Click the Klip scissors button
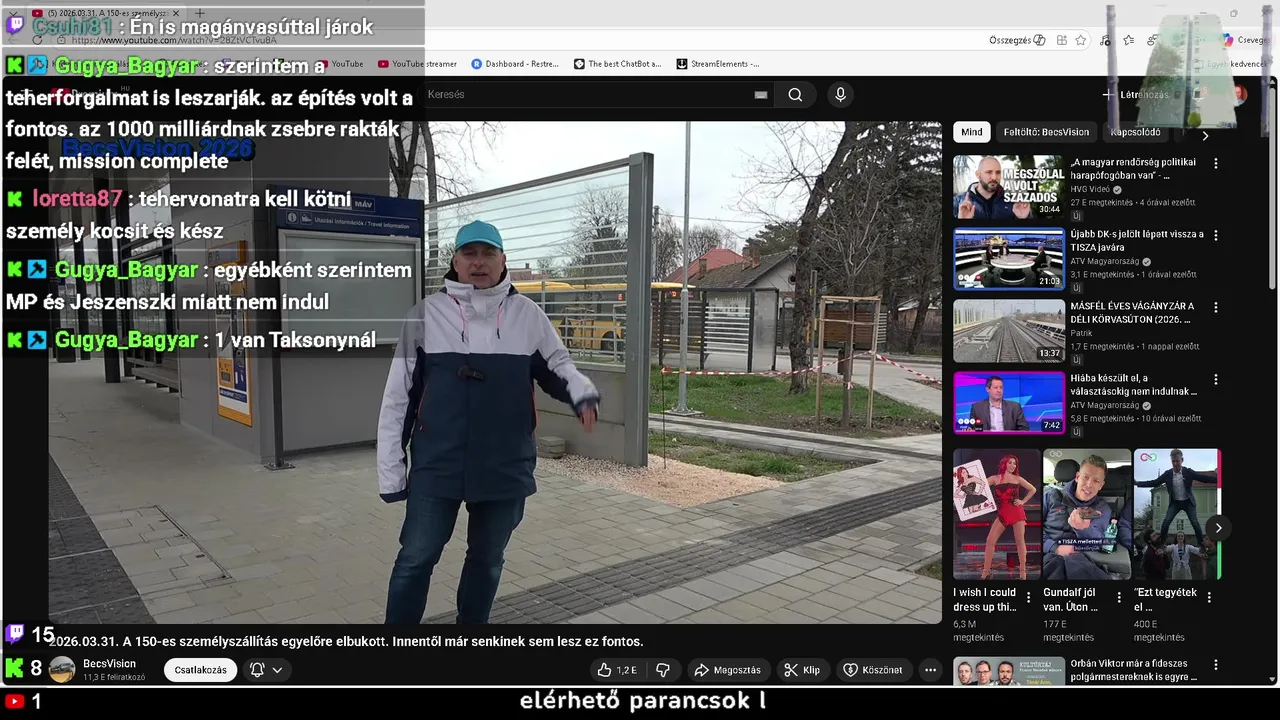The image size is (1280, 720). [x=802, y=670]
